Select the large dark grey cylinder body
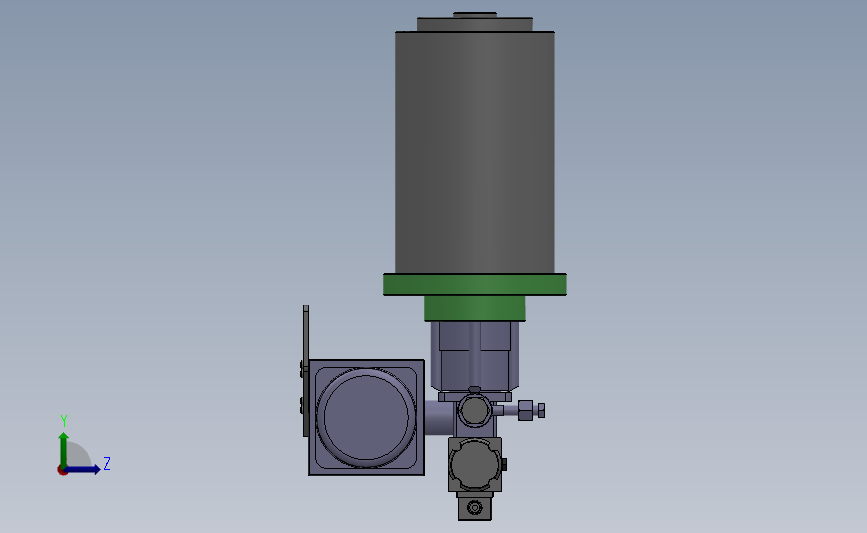 pos(475,153)
